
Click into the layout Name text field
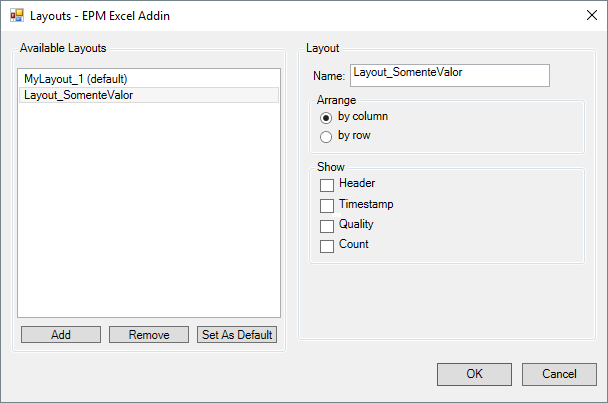click(x=448, y=75)
